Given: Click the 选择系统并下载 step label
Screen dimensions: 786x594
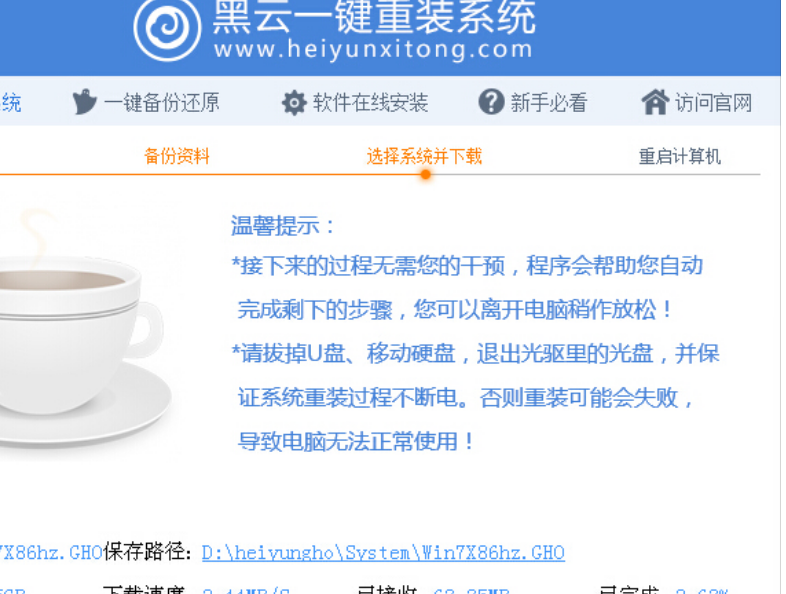Looking at the screenshot, I should [424, 156].
